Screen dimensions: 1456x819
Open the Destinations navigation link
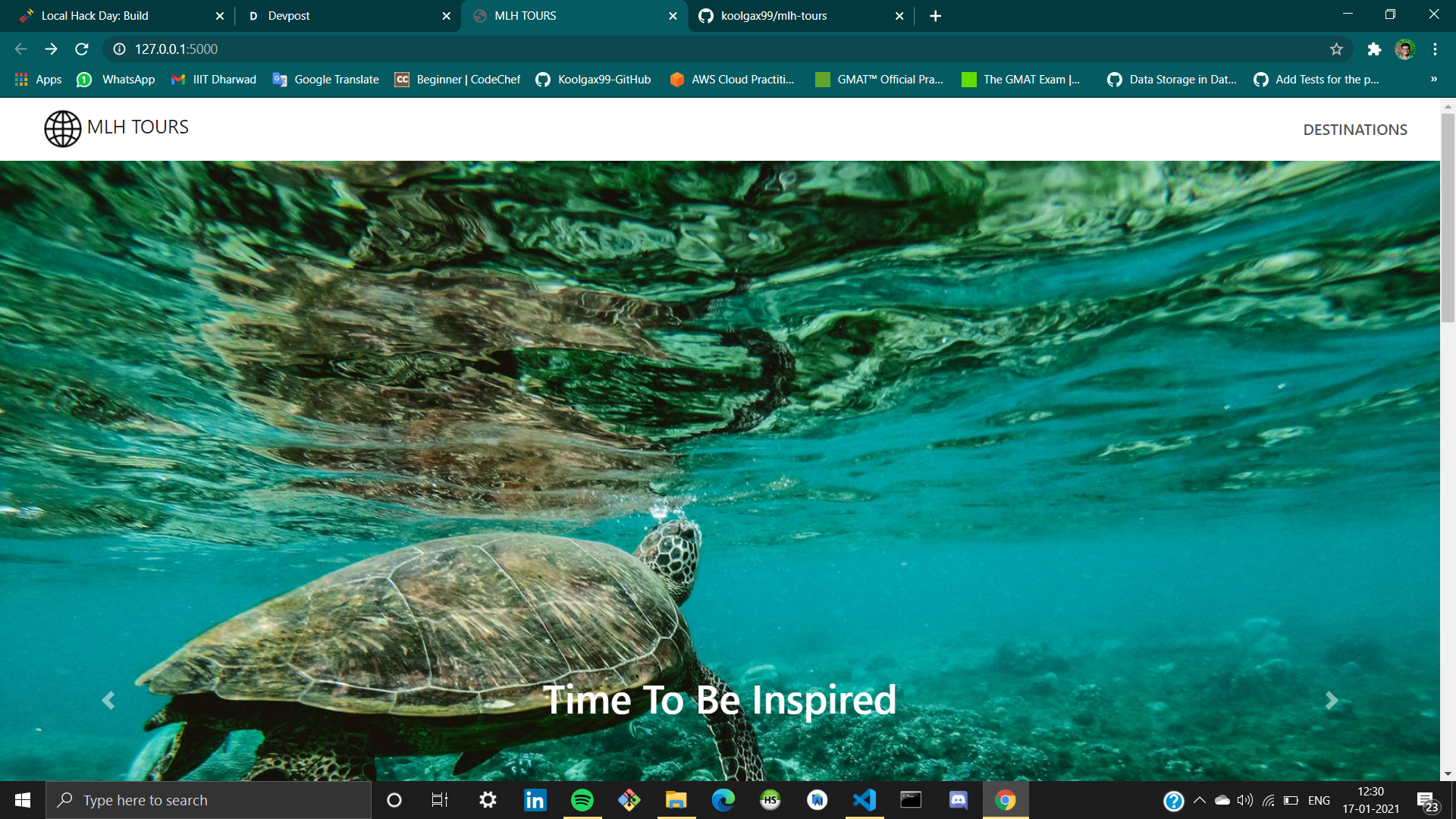tap(1354, 130)
